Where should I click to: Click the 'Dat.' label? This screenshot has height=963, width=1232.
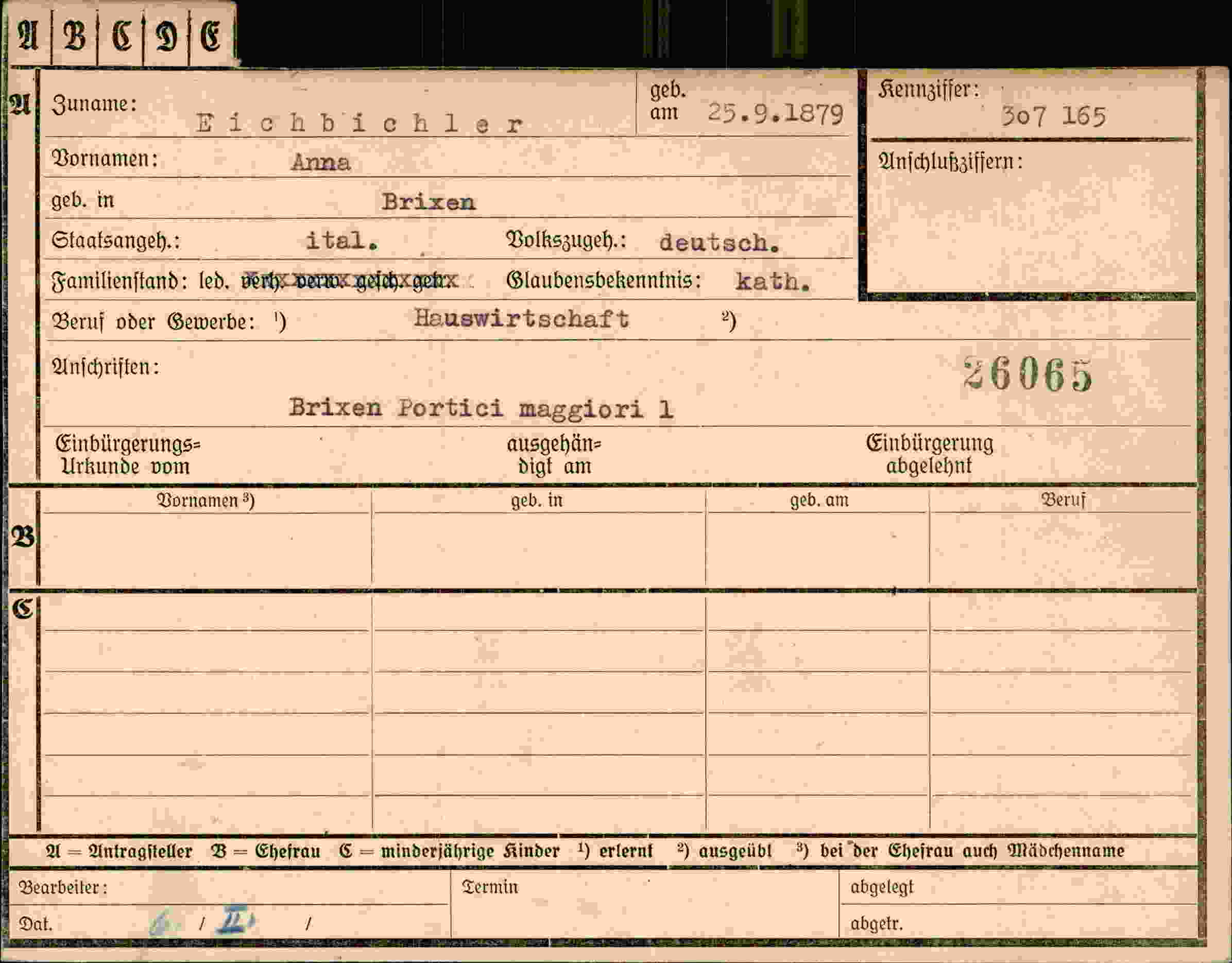point(36,924)
